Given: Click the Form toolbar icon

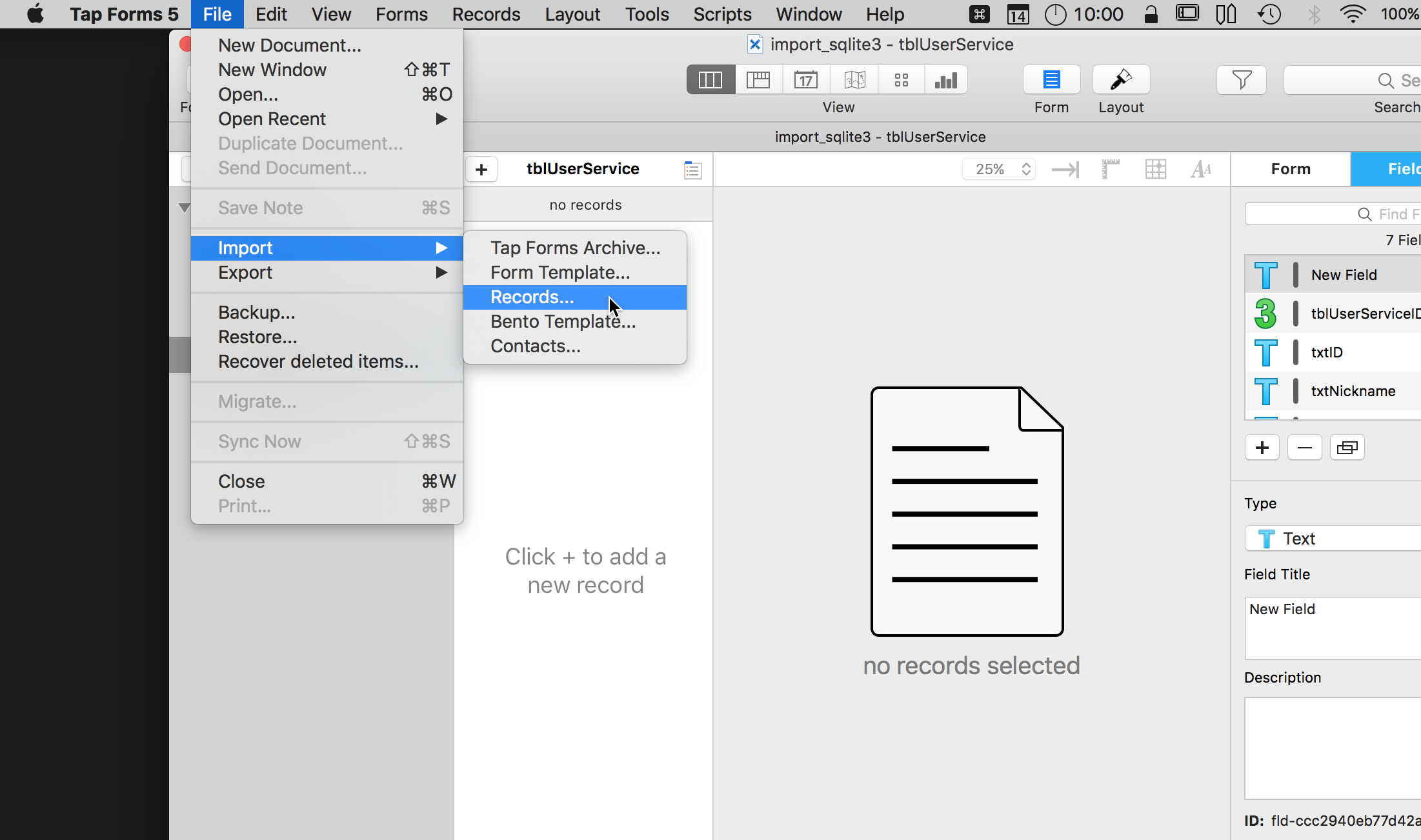Looking at the screenshot, I should click(x=1052, y=80).
